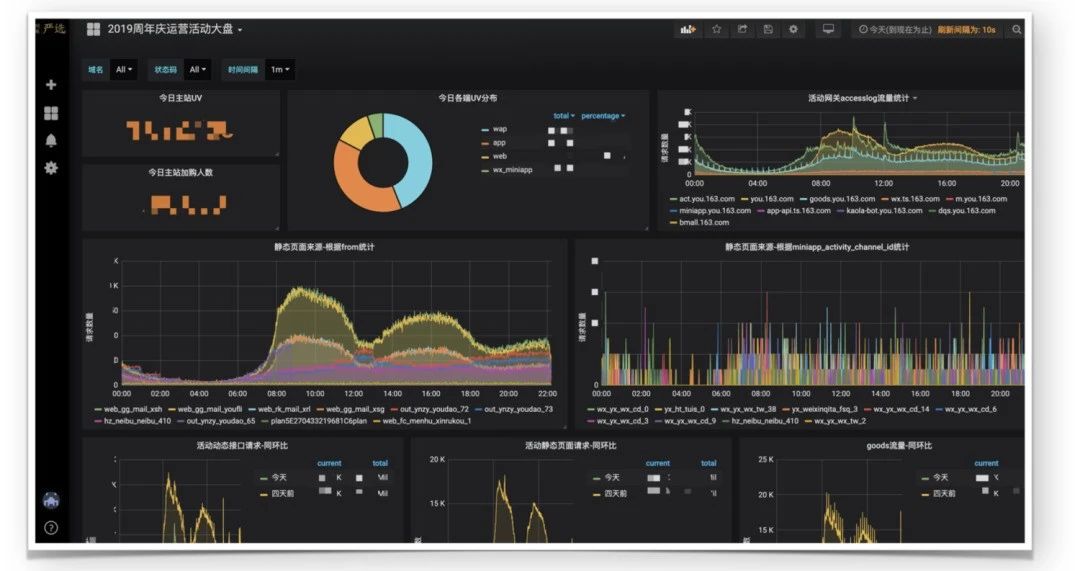Screen dimensions: 1080x571
Task: Save the dashboard using the disk icon
Action: 768,30
